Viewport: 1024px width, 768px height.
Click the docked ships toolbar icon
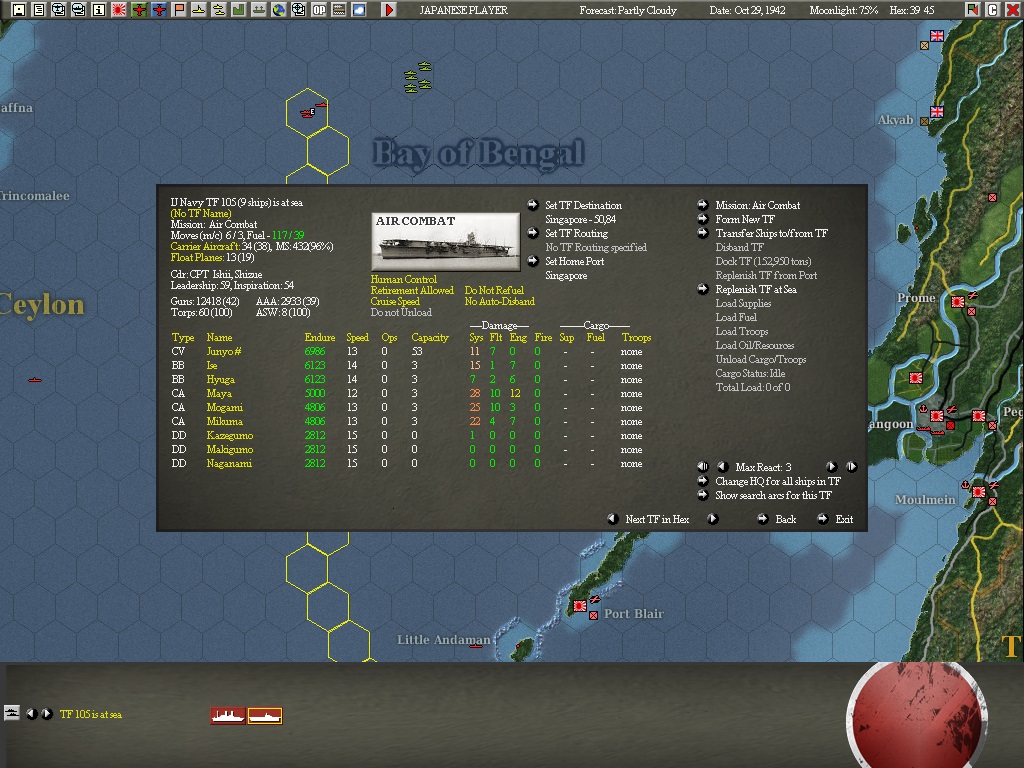coord(259,10)
